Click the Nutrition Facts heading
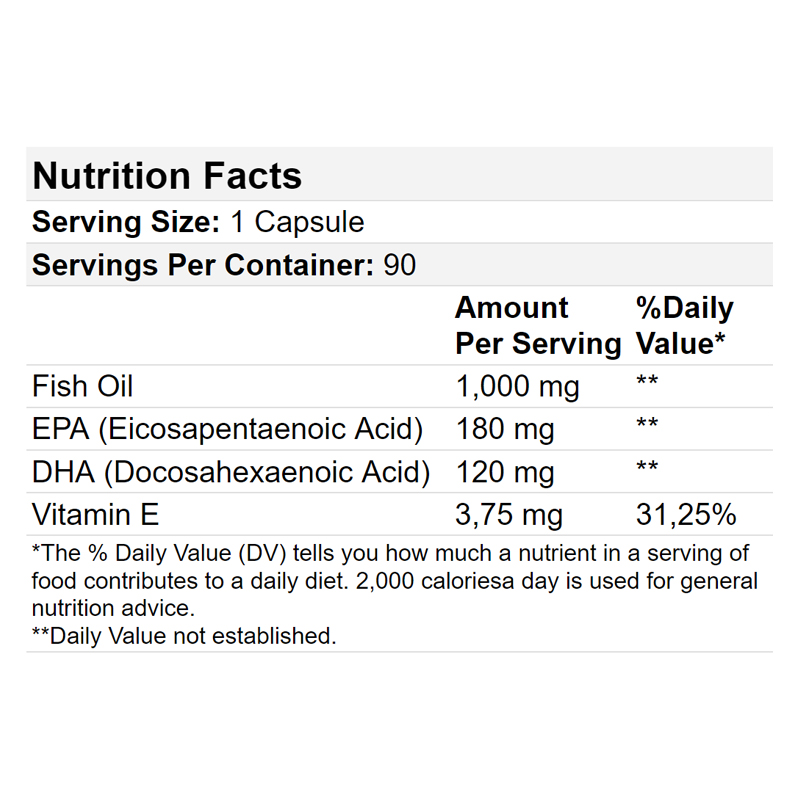Screen dimensions: 800x800 (167, 176)
